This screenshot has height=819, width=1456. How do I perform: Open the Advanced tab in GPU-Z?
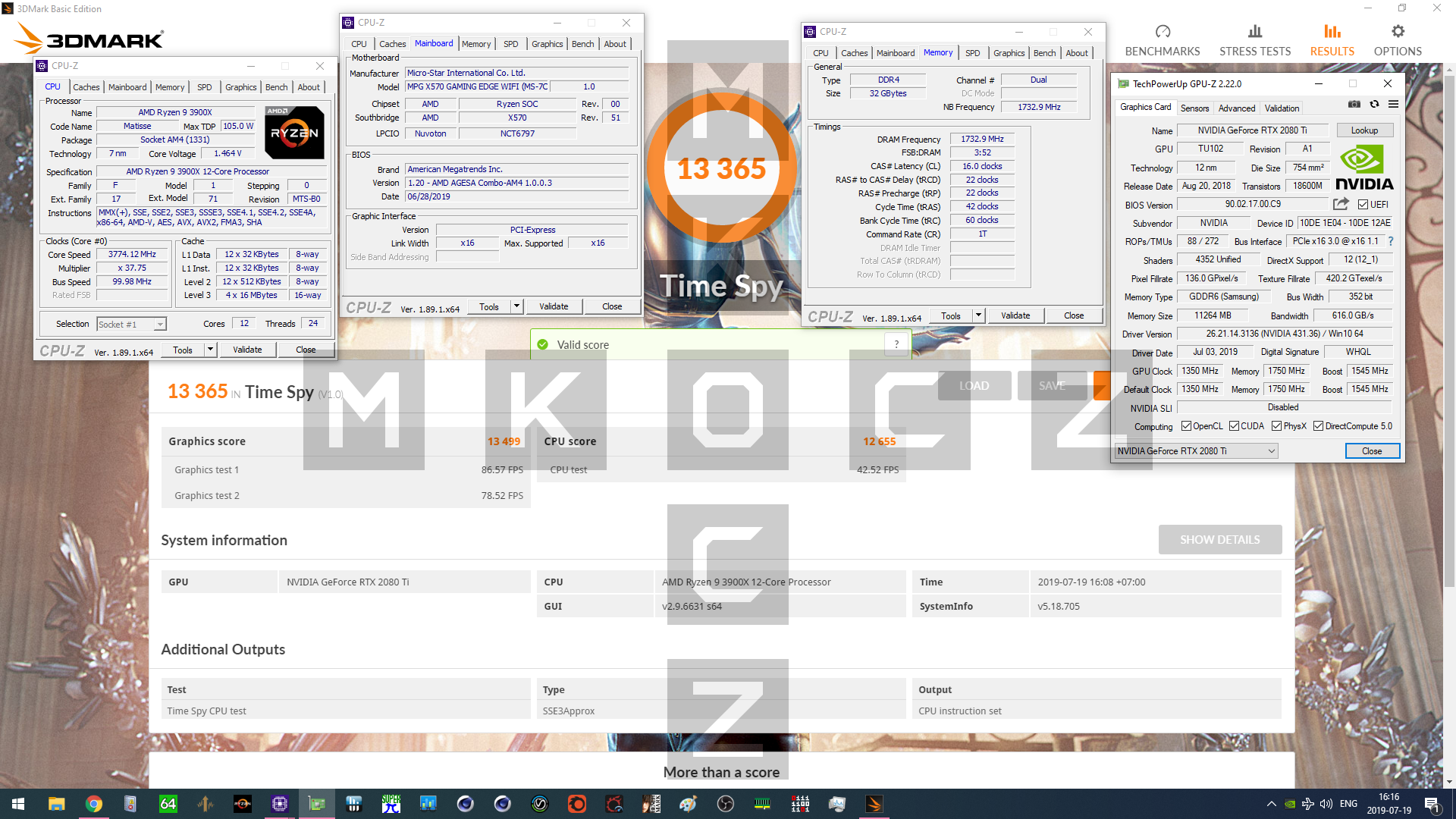[1237, 108]
